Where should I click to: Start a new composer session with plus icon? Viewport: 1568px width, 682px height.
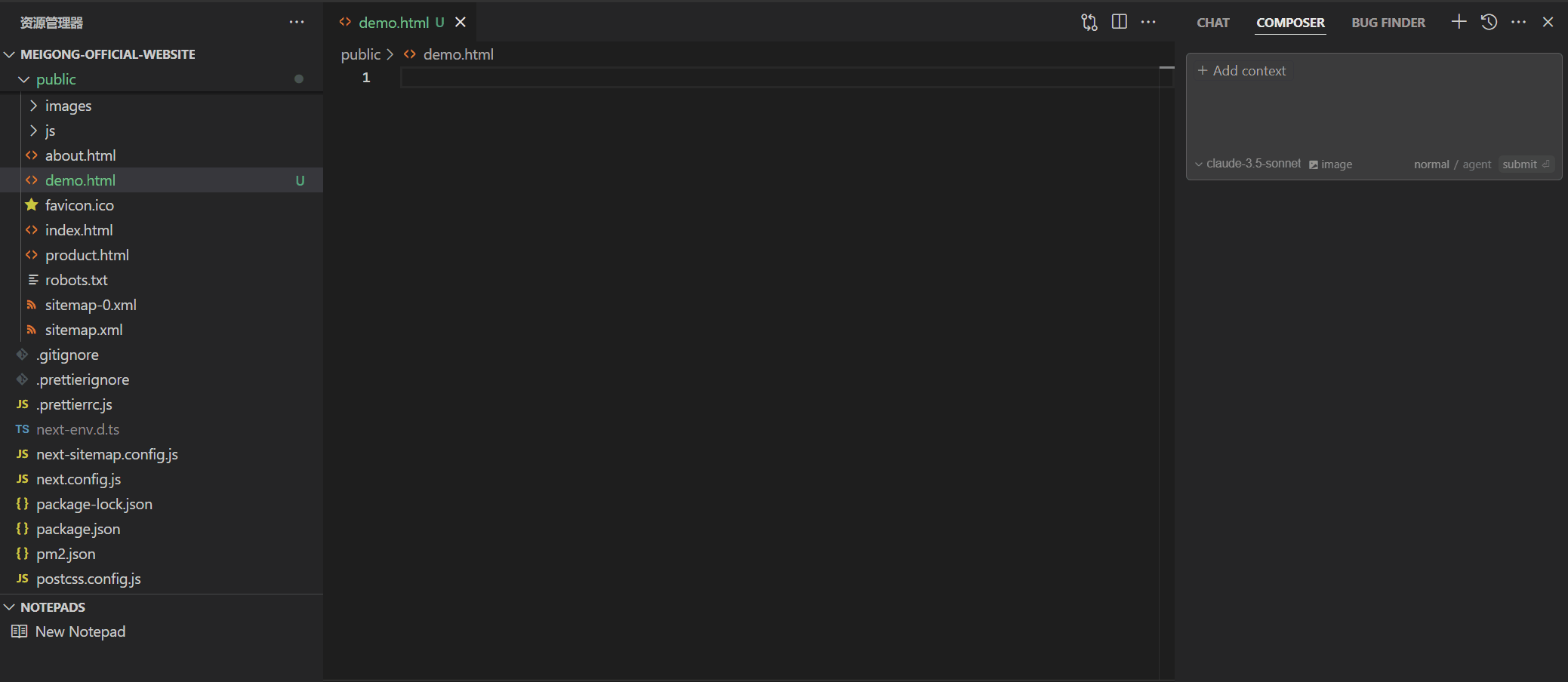[1459, 22]
